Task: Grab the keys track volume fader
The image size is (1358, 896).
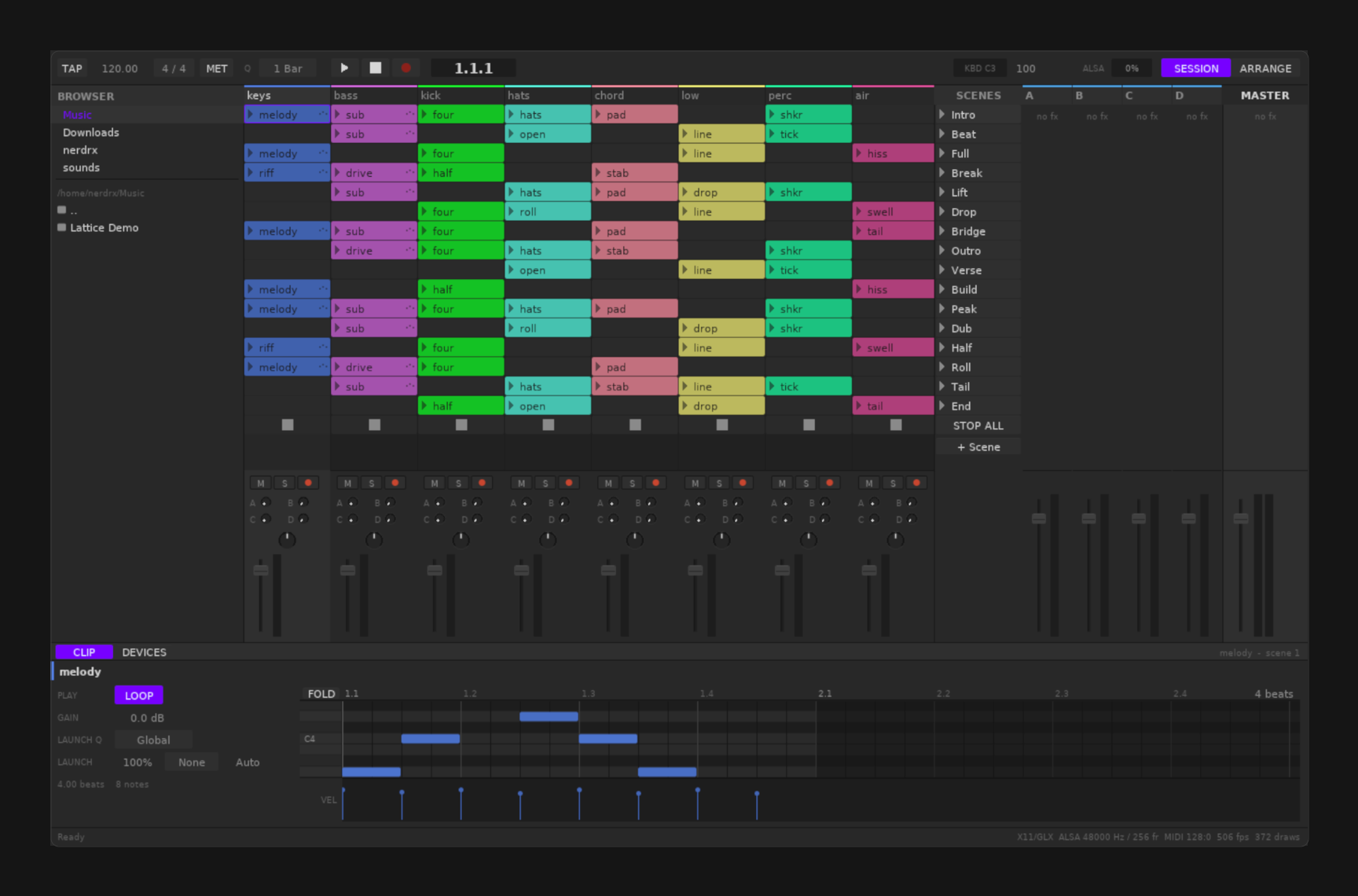Action: tap(261, 570)
